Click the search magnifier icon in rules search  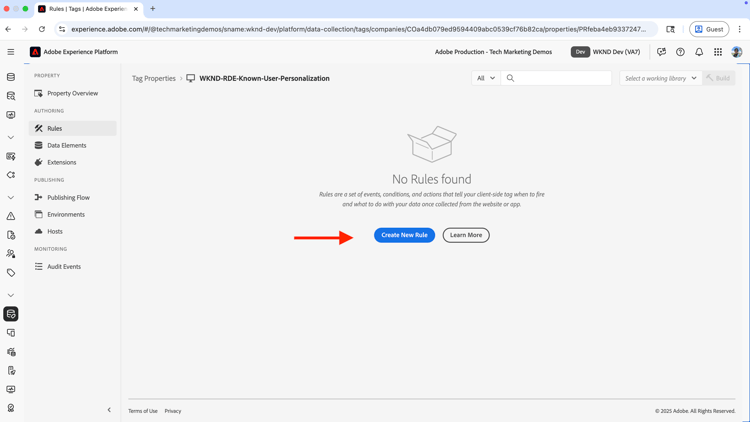(x=510, y=78)
